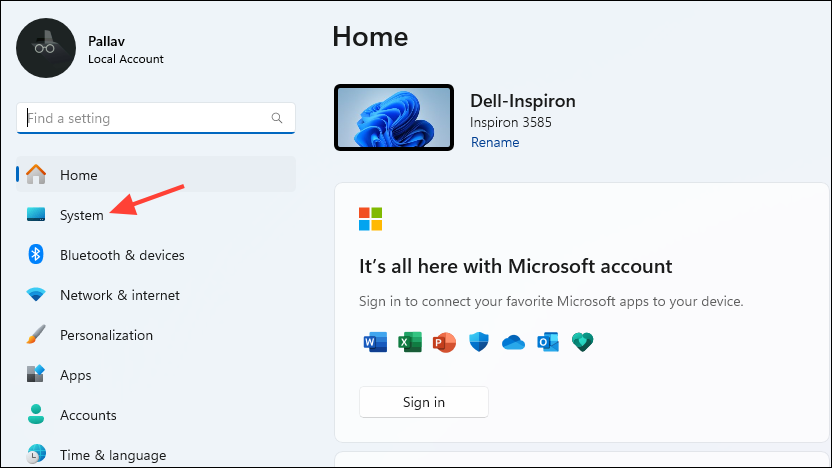832x468 pixels.
Task: Click the 'Sign in to connect' description text
Action: (551, 301)
